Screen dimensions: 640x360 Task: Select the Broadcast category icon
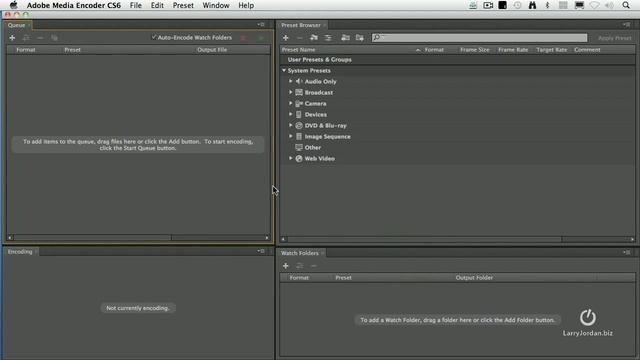pyautogui.click(x=299, y=92)
